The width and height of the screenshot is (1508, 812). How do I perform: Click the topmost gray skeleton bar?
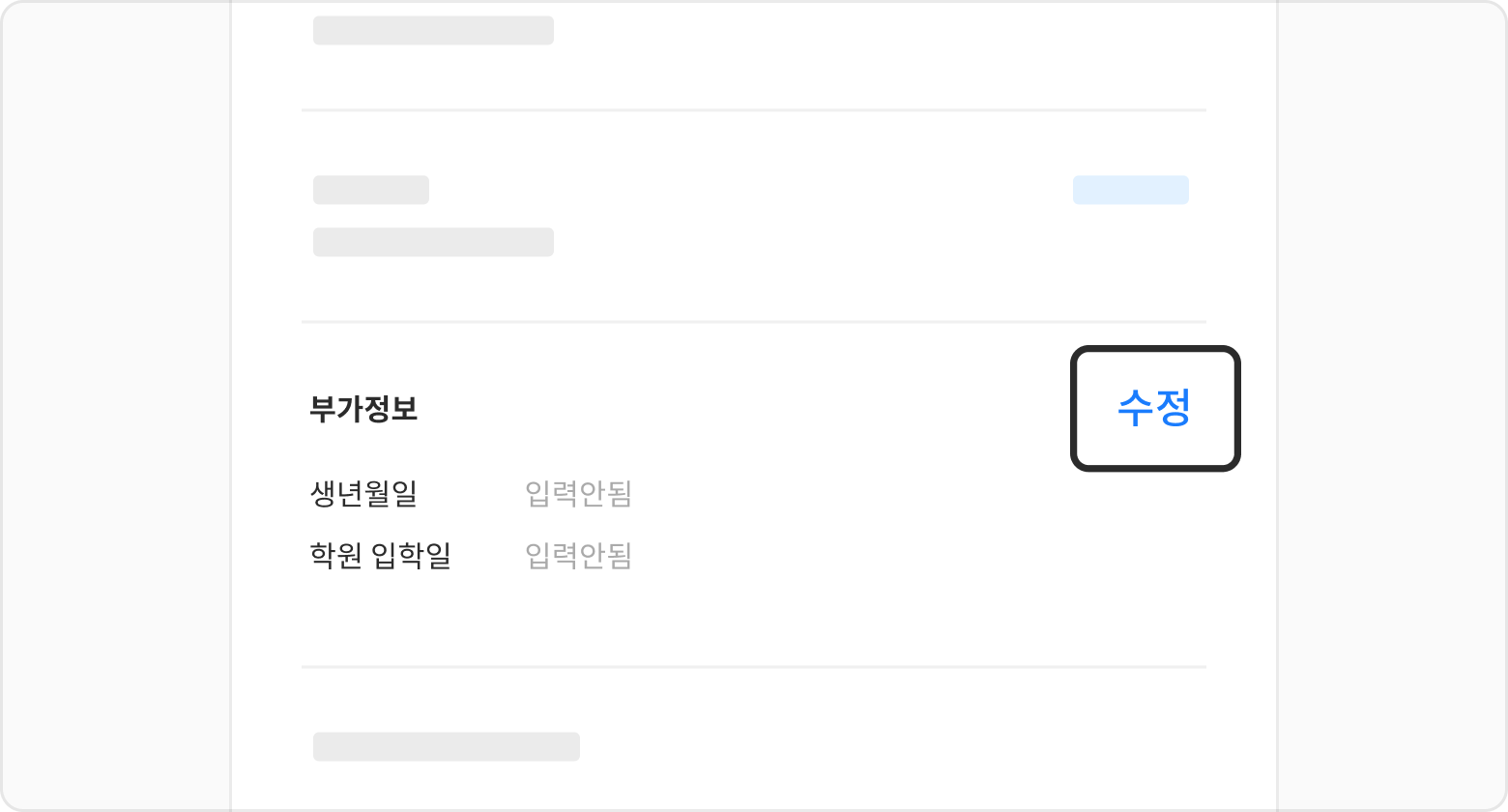point(433,31)
